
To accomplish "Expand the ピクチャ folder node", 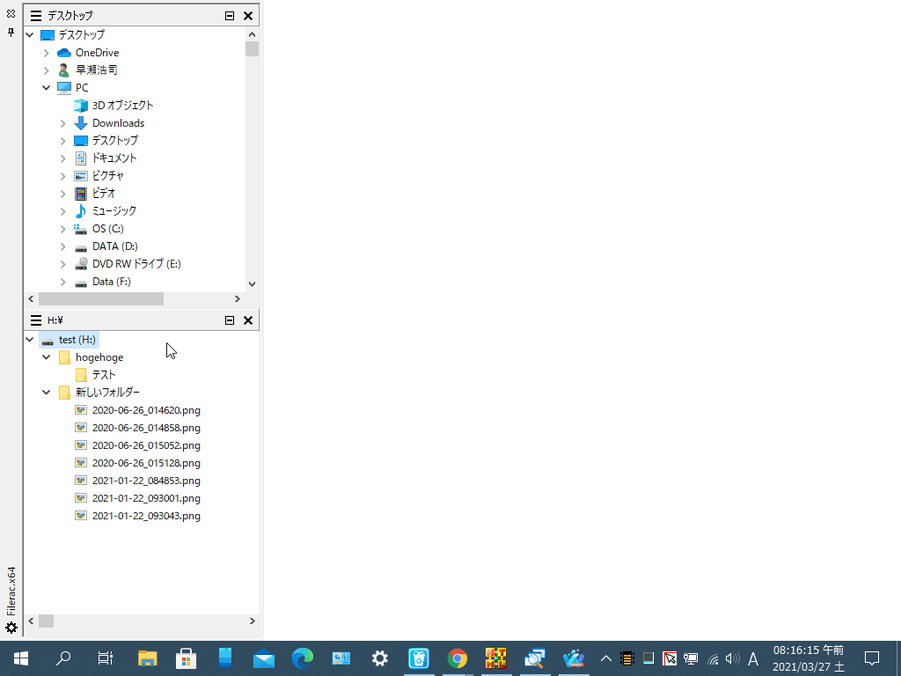I will (63, 176).
